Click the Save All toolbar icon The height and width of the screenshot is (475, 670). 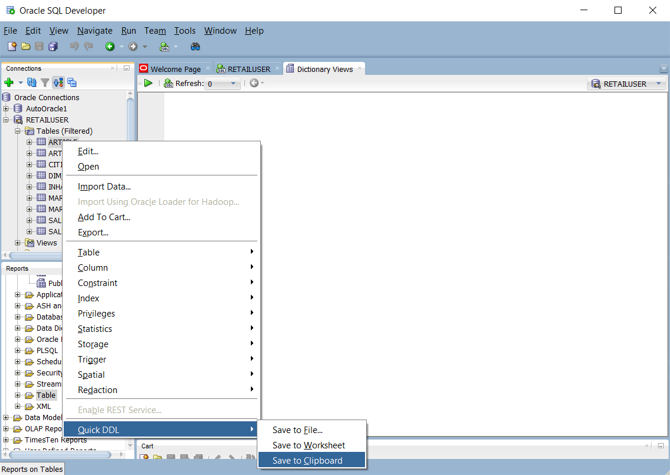click(x=53, y=47)
